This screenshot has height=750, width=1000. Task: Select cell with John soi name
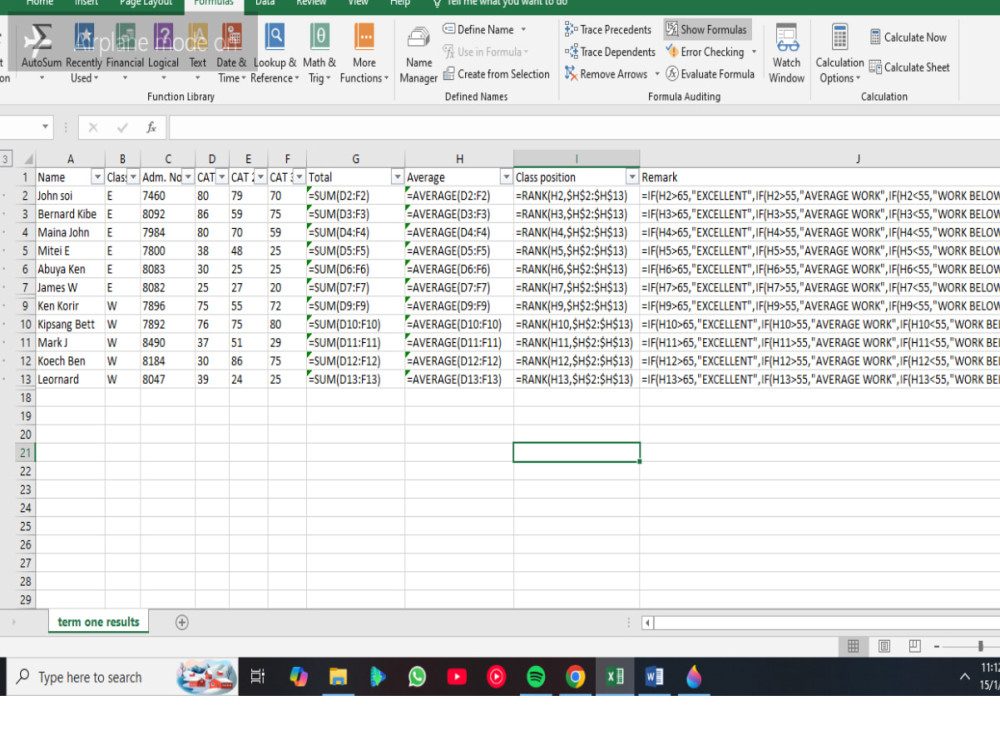(x=70, y=196)
